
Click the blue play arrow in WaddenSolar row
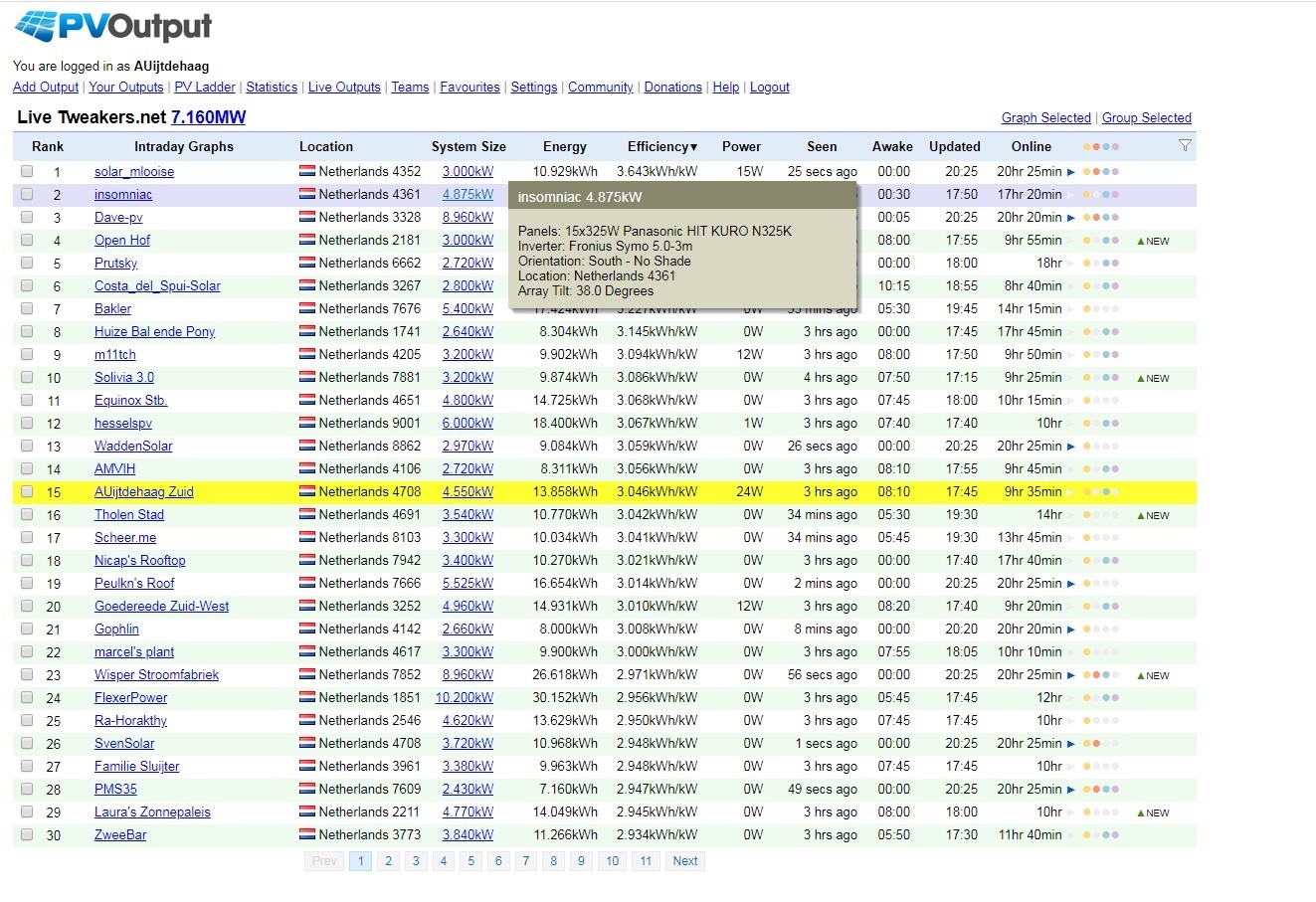[x=1071, y=447]
